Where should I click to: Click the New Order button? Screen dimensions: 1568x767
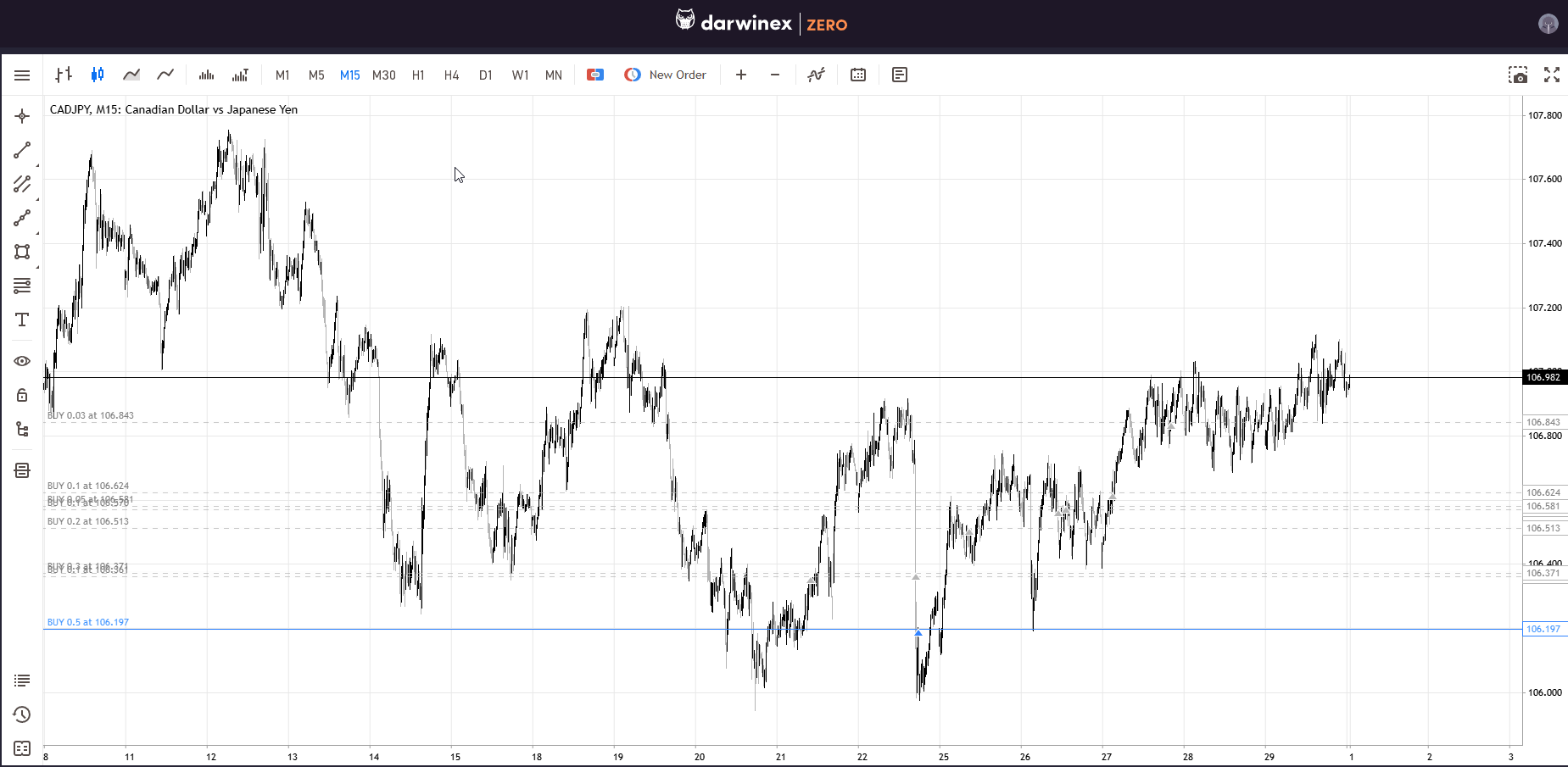tap(666, 75)
